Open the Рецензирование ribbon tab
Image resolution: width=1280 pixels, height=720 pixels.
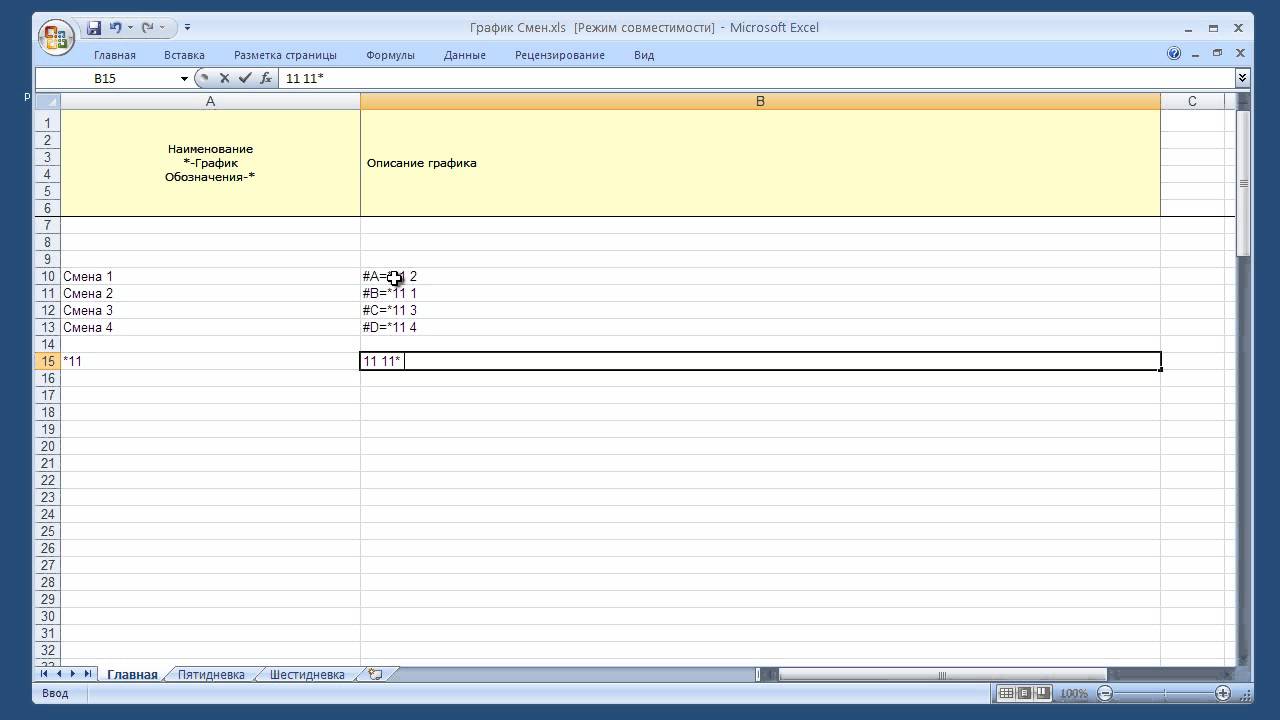(x=560, y=55)
